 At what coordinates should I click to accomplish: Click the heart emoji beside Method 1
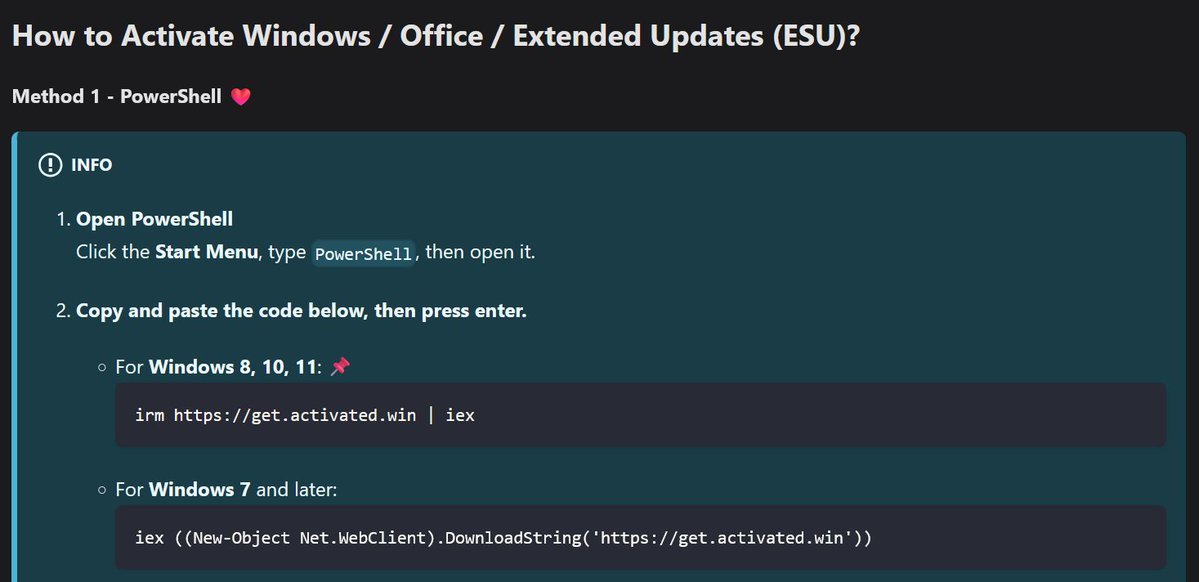[x=240, y=97]
